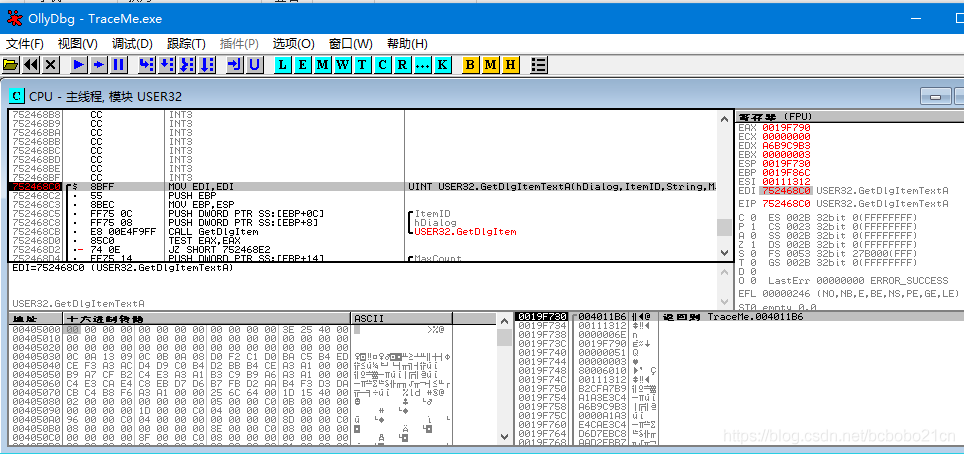
Task: Click the disassembly scrollbar's down arrow
Action: tap(724, 253)
